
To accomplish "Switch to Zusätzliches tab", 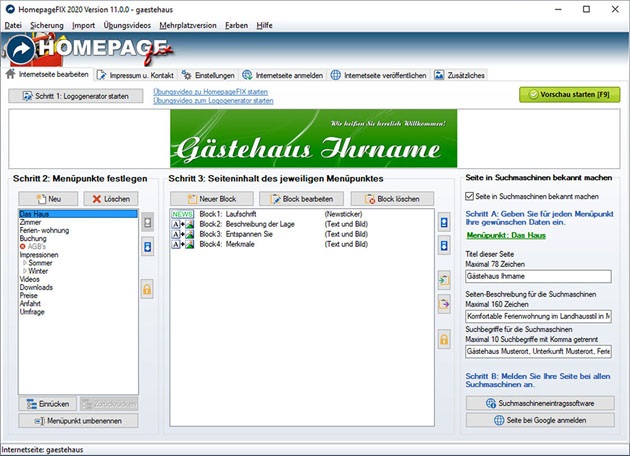I will (459, 75).
